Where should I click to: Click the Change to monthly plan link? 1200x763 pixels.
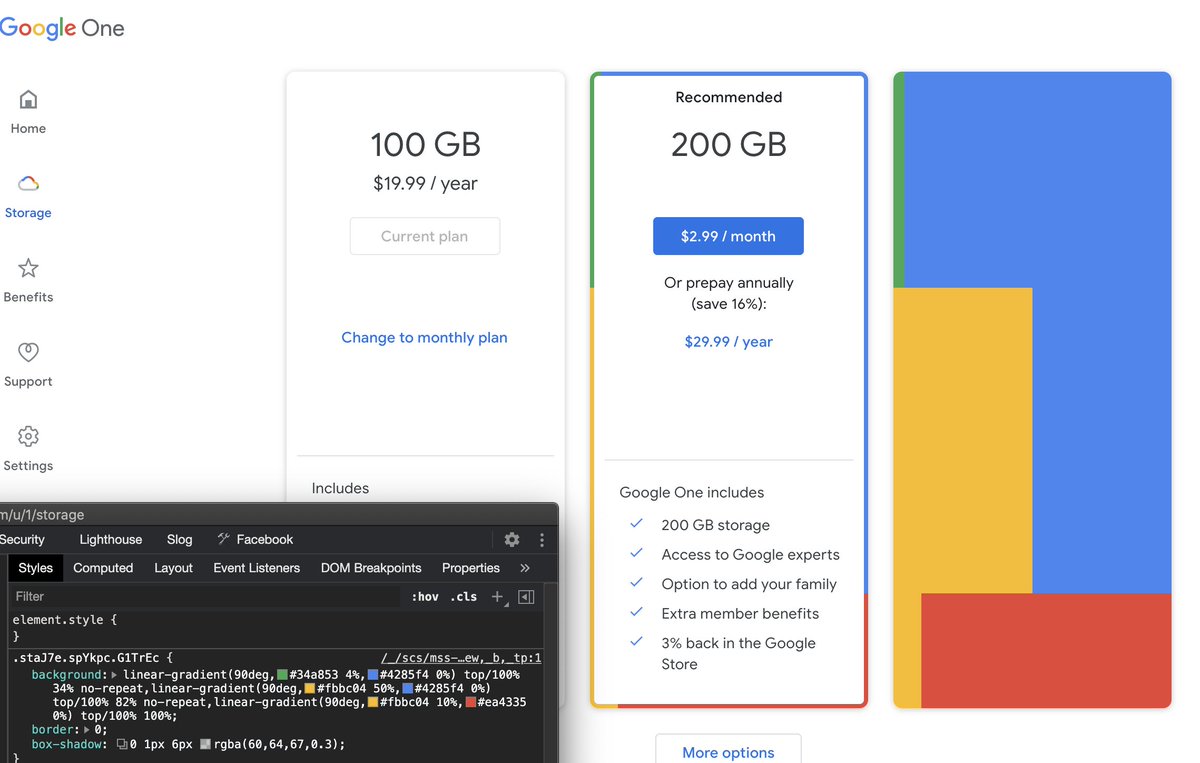click(x=424, y=337)
